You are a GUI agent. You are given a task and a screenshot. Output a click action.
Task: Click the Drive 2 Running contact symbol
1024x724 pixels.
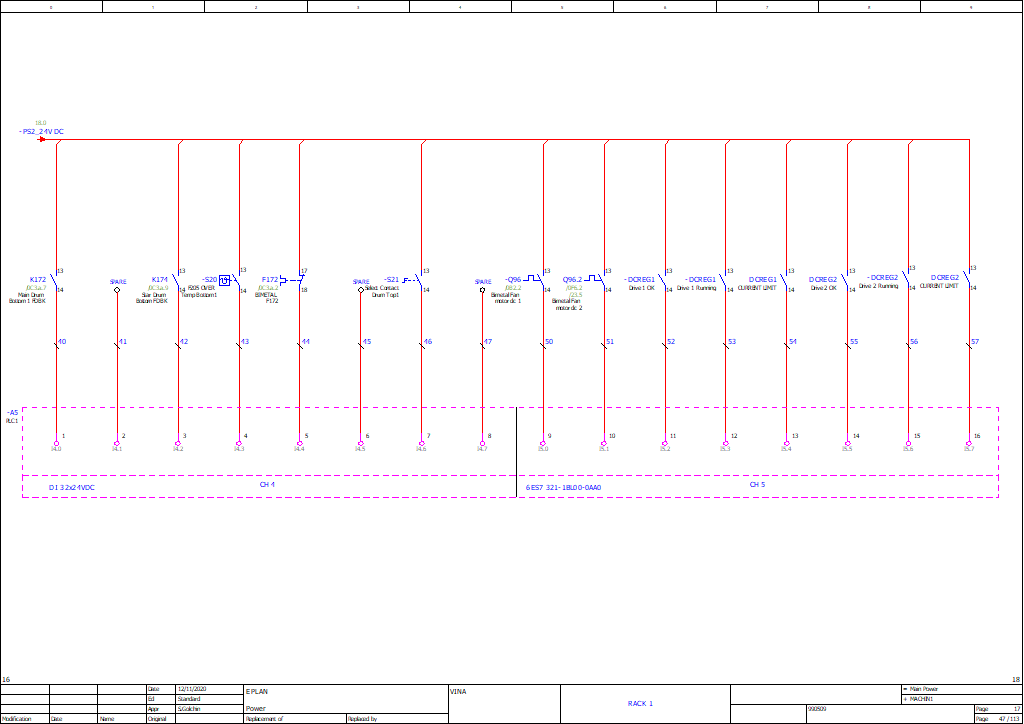906,278
